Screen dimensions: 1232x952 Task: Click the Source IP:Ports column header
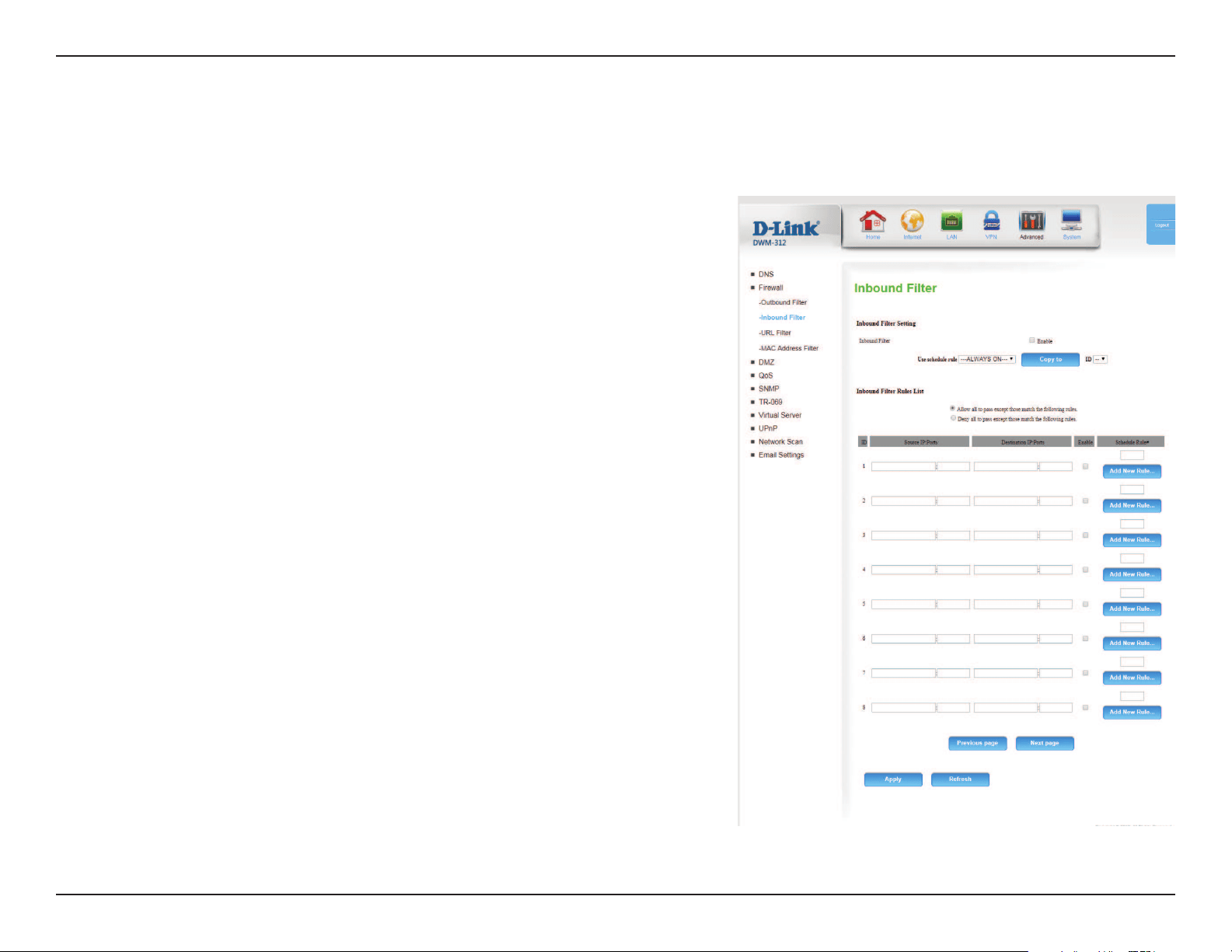click(x=920, y=441)
